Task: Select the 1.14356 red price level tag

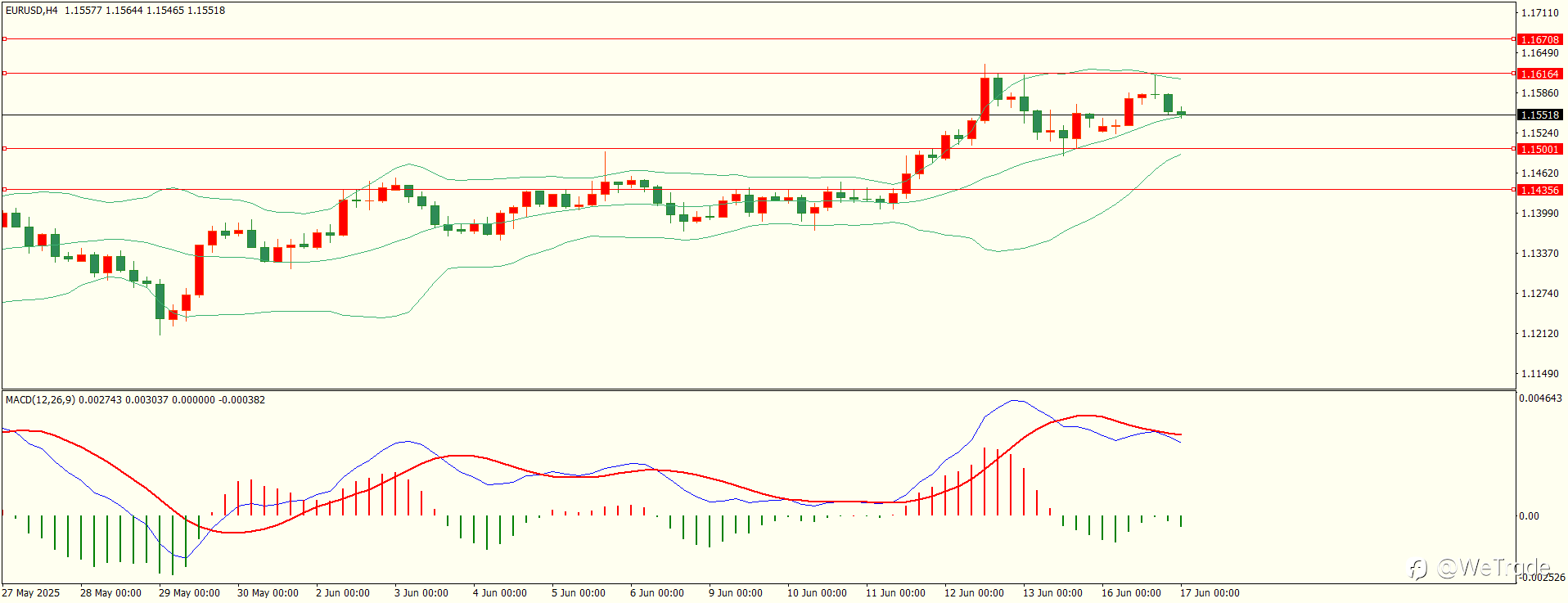Action: [x=1539, y=190]
